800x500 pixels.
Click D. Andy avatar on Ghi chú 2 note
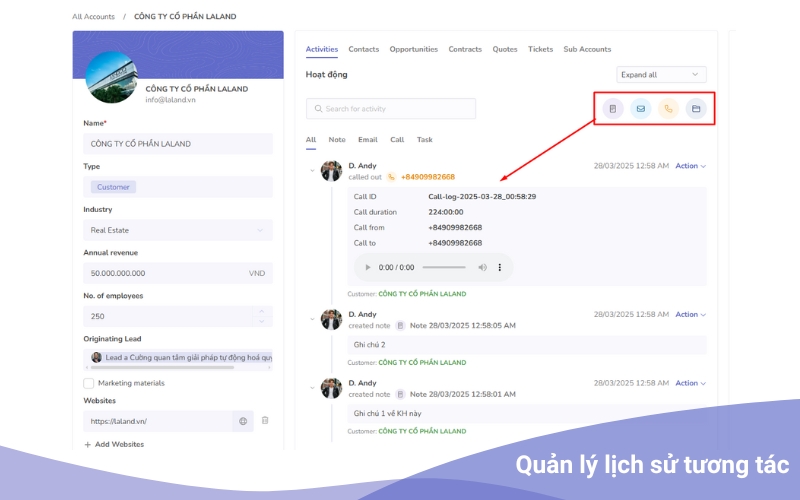[331, 319]
